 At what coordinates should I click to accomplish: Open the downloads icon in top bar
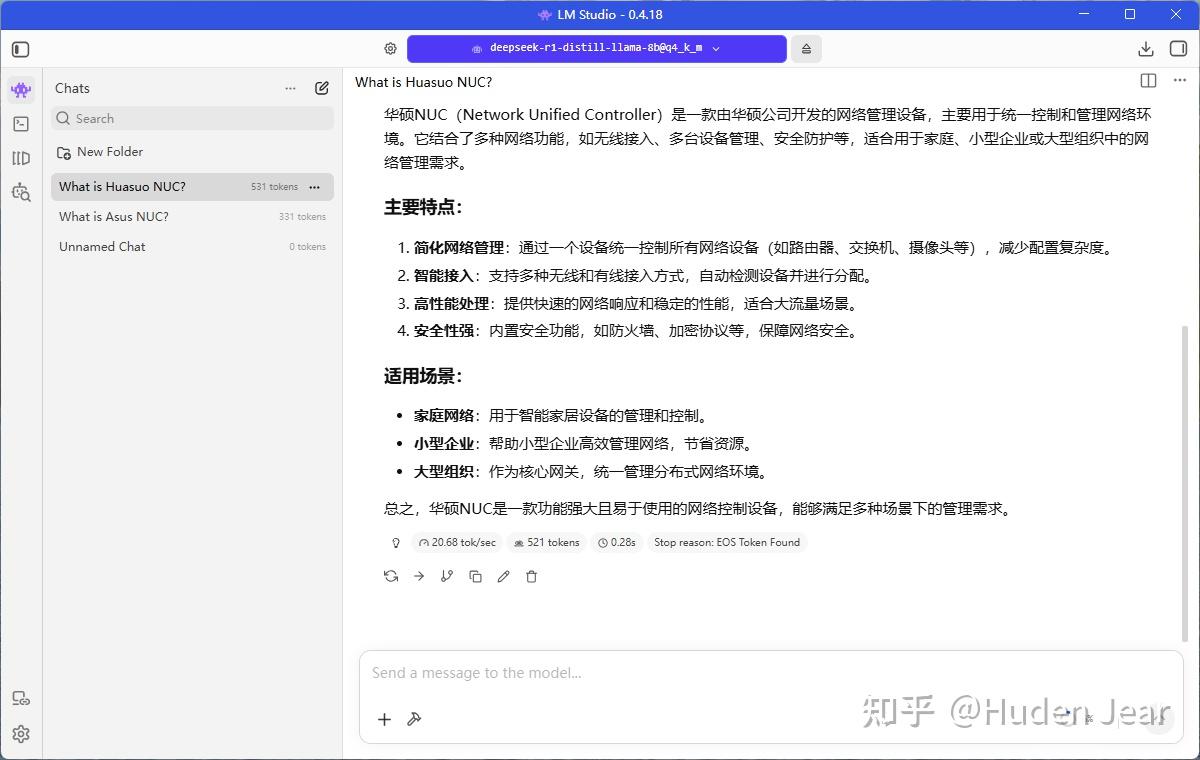point(1146,49)
